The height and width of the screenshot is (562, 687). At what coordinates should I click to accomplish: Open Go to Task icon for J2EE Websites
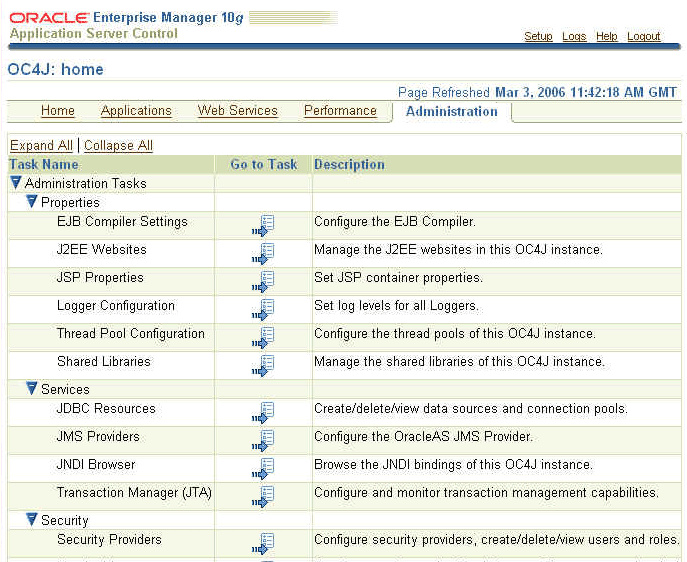pos(263,254)
